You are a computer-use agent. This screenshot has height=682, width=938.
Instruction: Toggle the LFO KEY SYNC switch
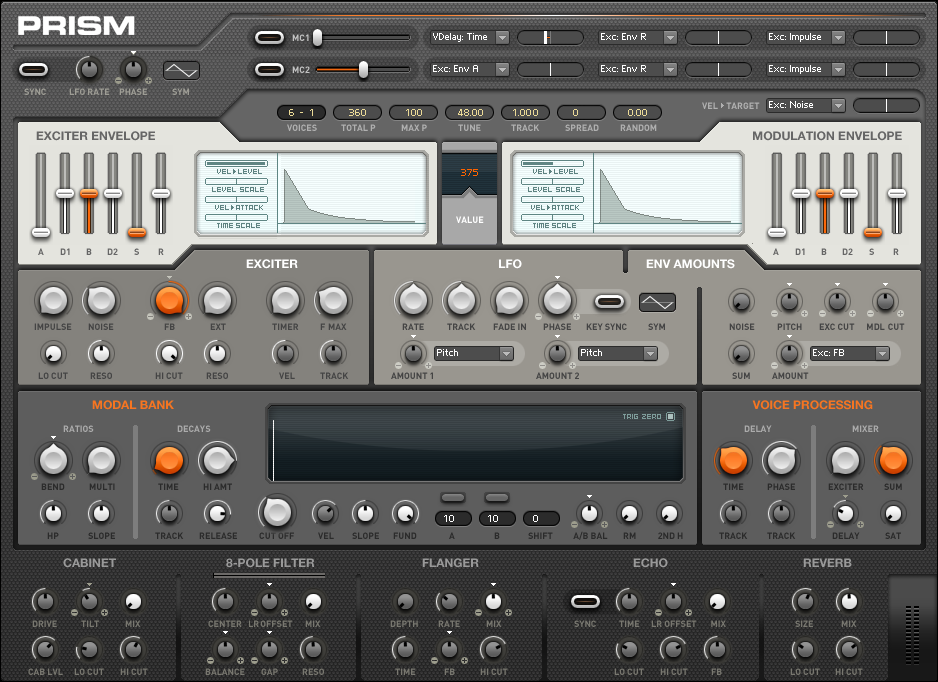point(607,302)
